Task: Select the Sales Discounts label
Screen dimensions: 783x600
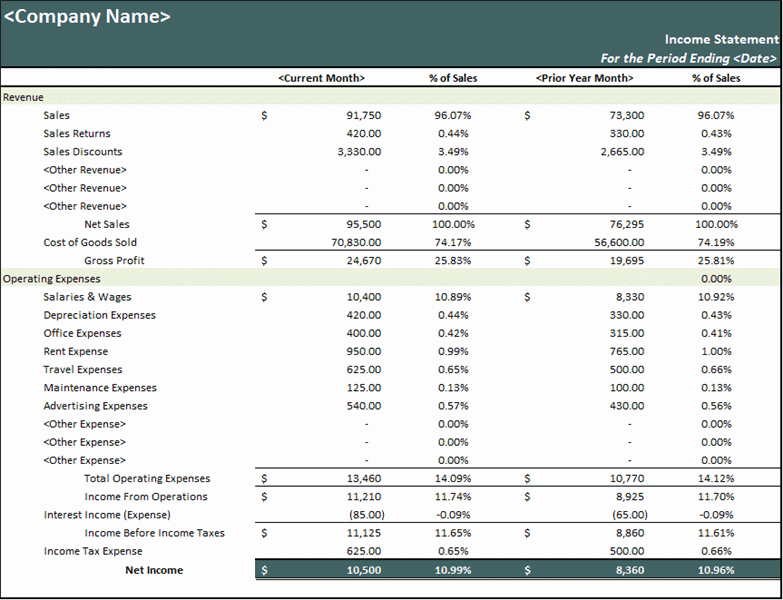Action: [x=83, y=152]
